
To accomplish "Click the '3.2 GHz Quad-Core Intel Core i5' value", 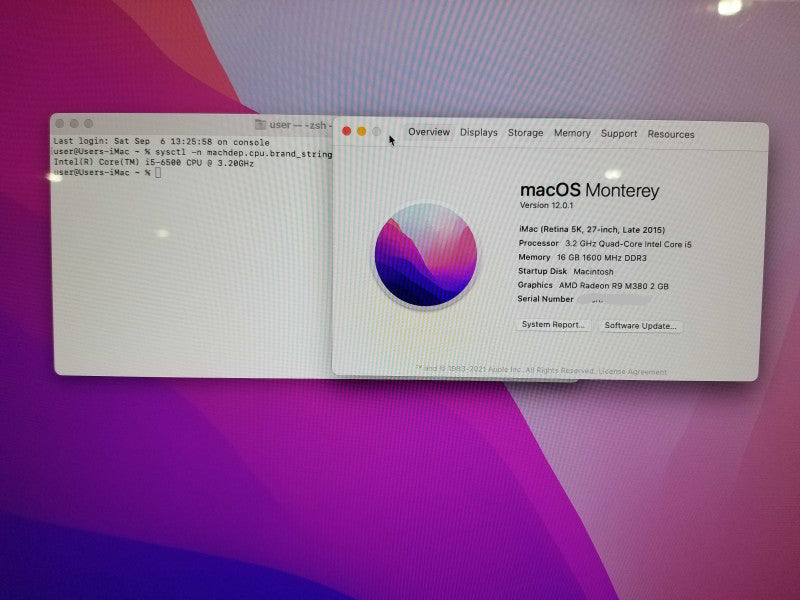I will [628, 244].
